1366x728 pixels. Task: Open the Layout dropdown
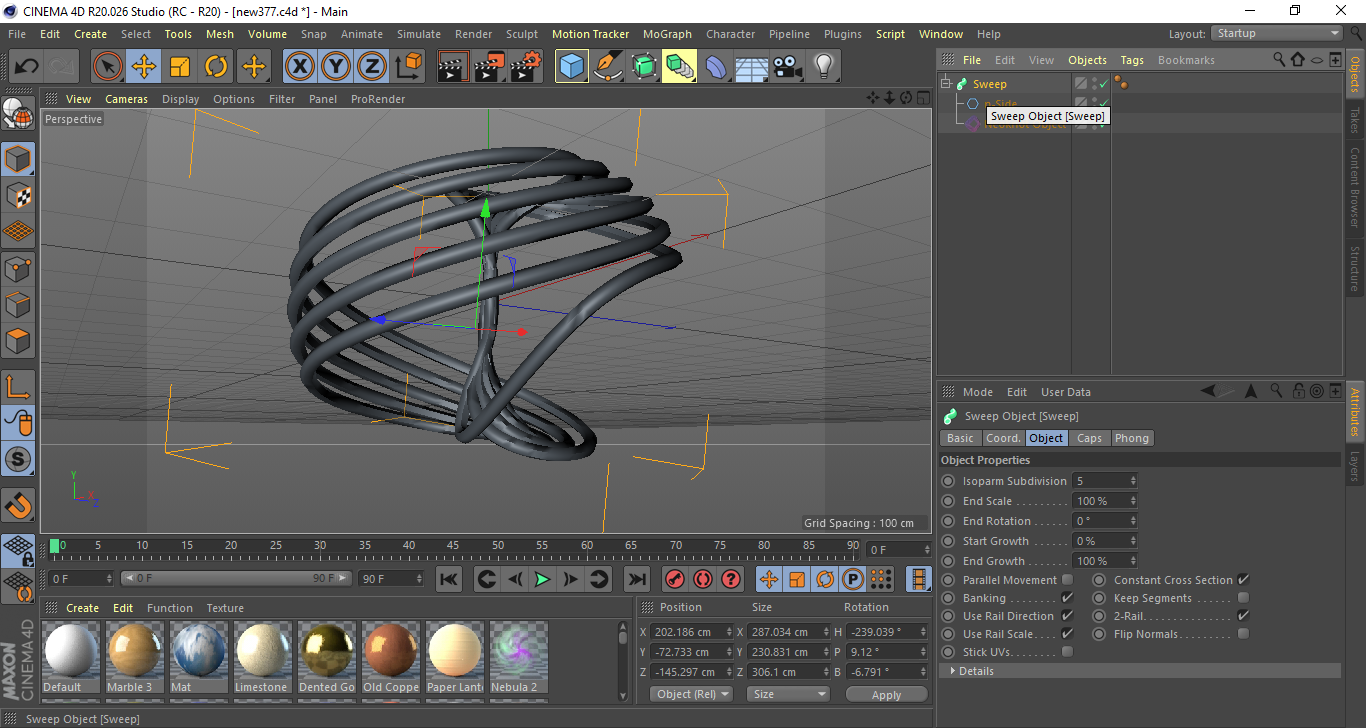(x=1277, y=33)
